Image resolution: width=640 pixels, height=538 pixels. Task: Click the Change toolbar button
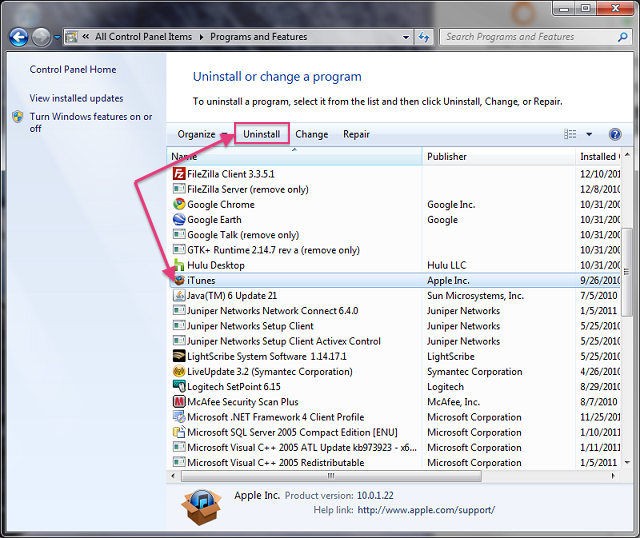311,134
